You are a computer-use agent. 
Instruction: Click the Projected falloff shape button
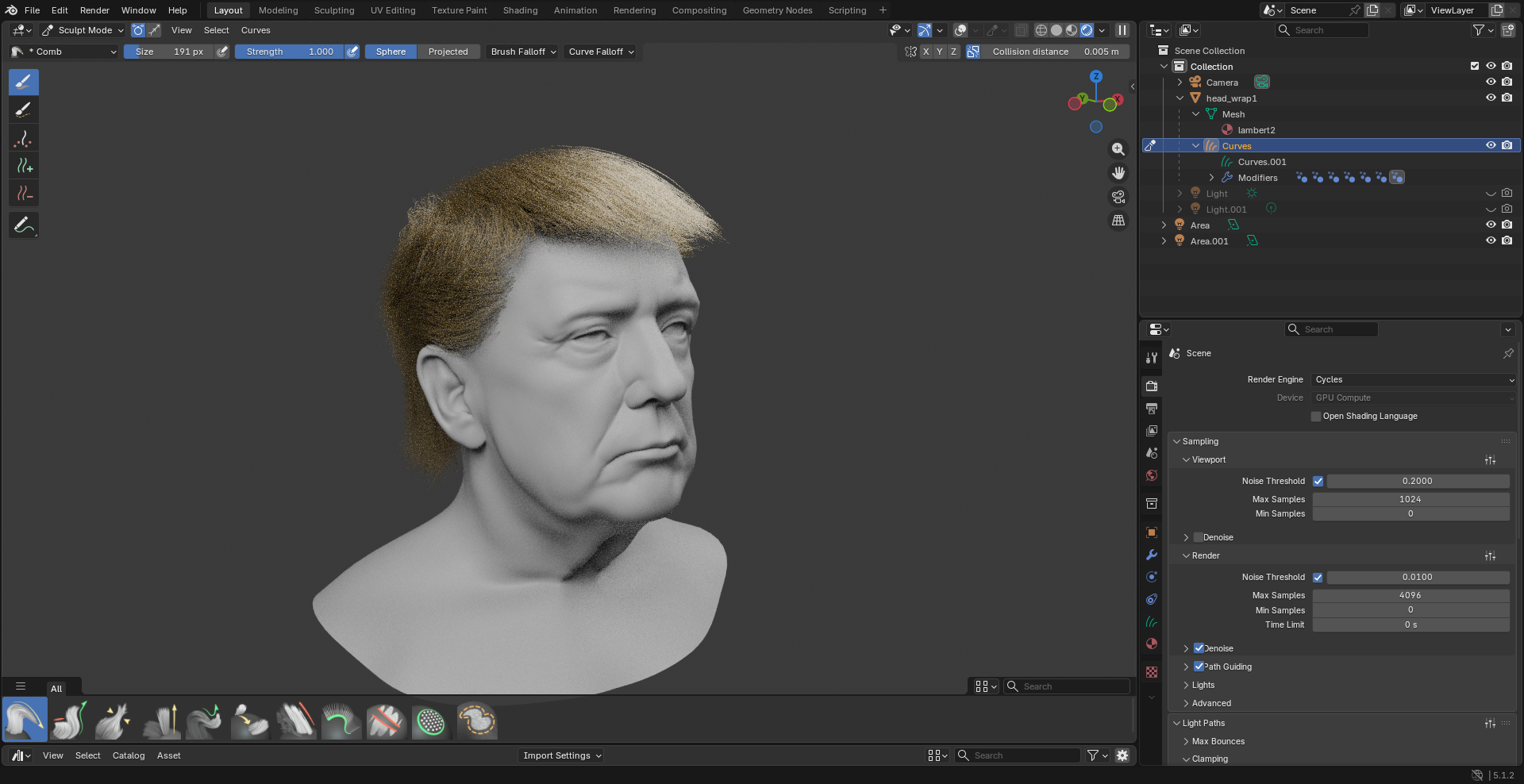pyautogui.click(x=448, y=52)
